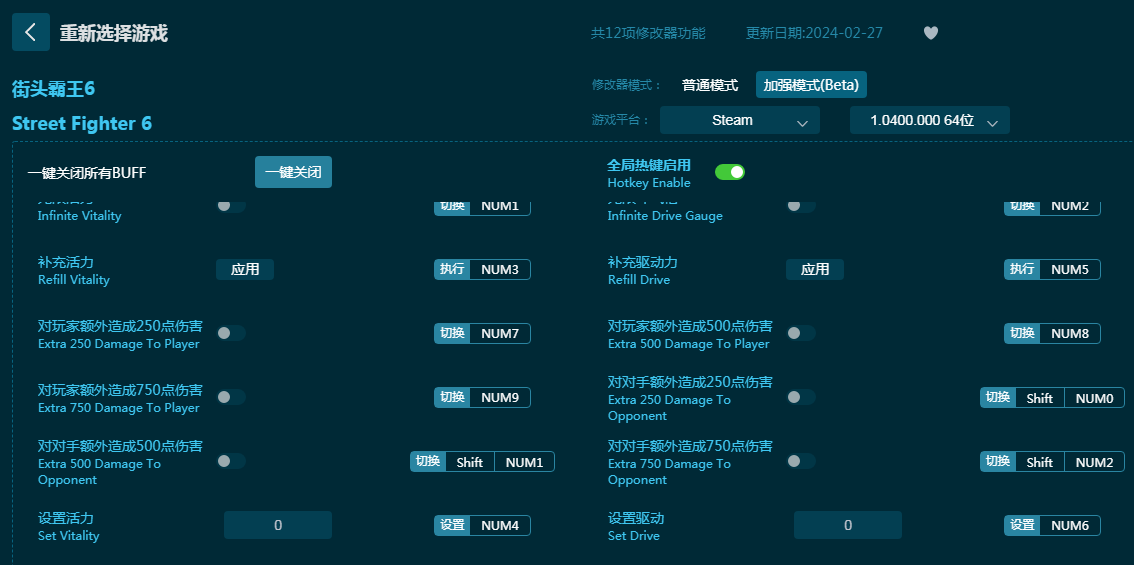Click Set Vitality label
The image size is (1134, 565).
click(69, 536)
